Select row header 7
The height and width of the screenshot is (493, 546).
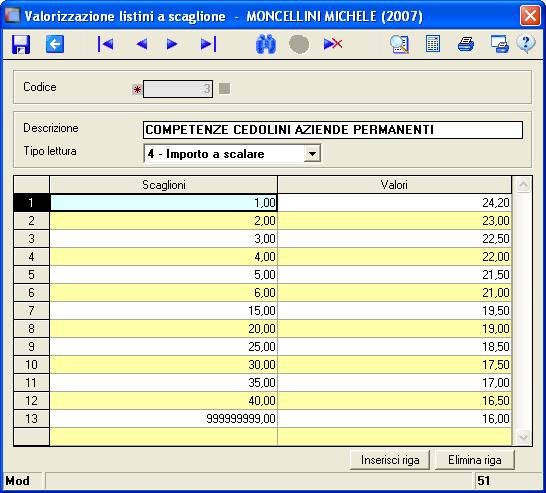point(31,311)
